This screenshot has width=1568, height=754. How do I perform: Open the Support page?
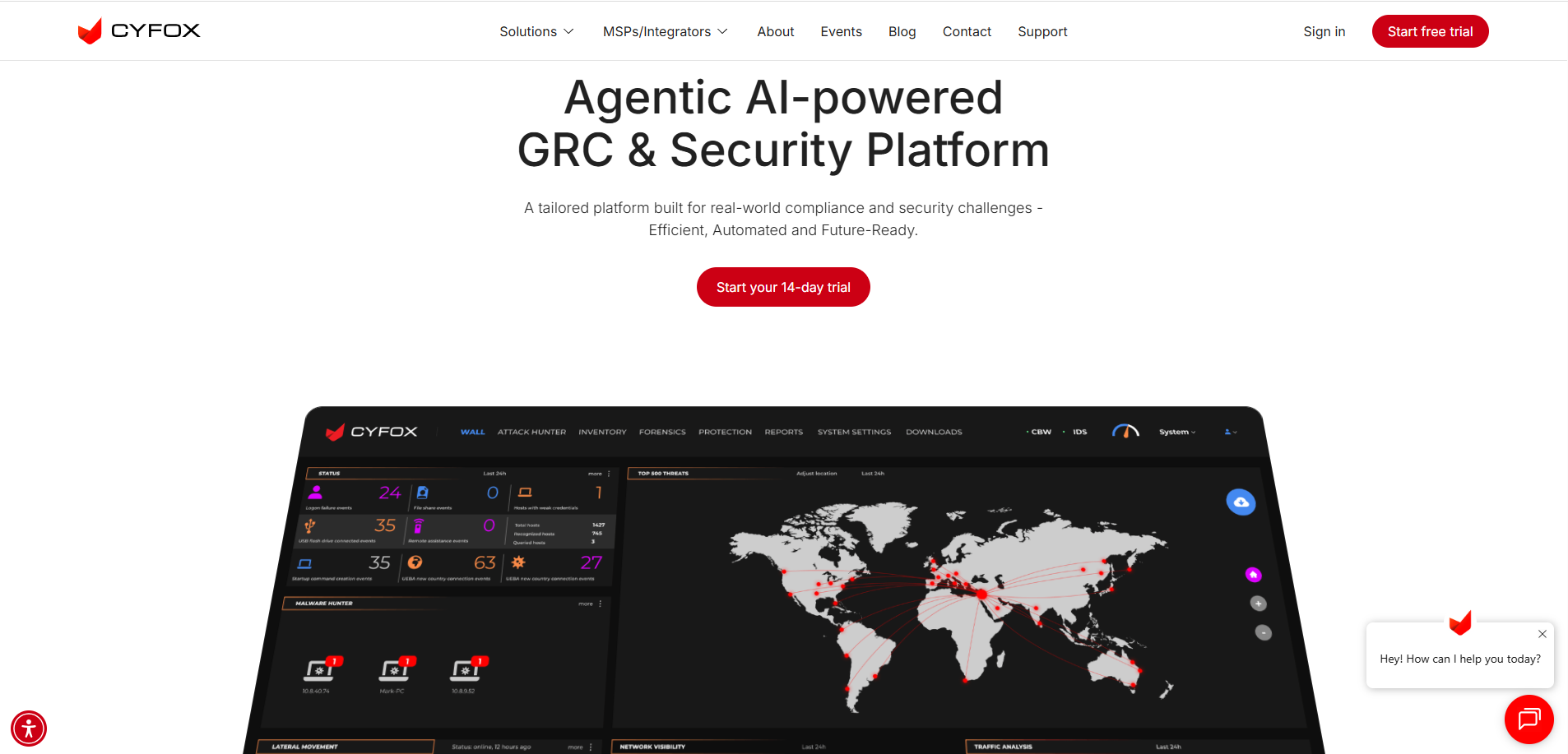pos(1042,31)
